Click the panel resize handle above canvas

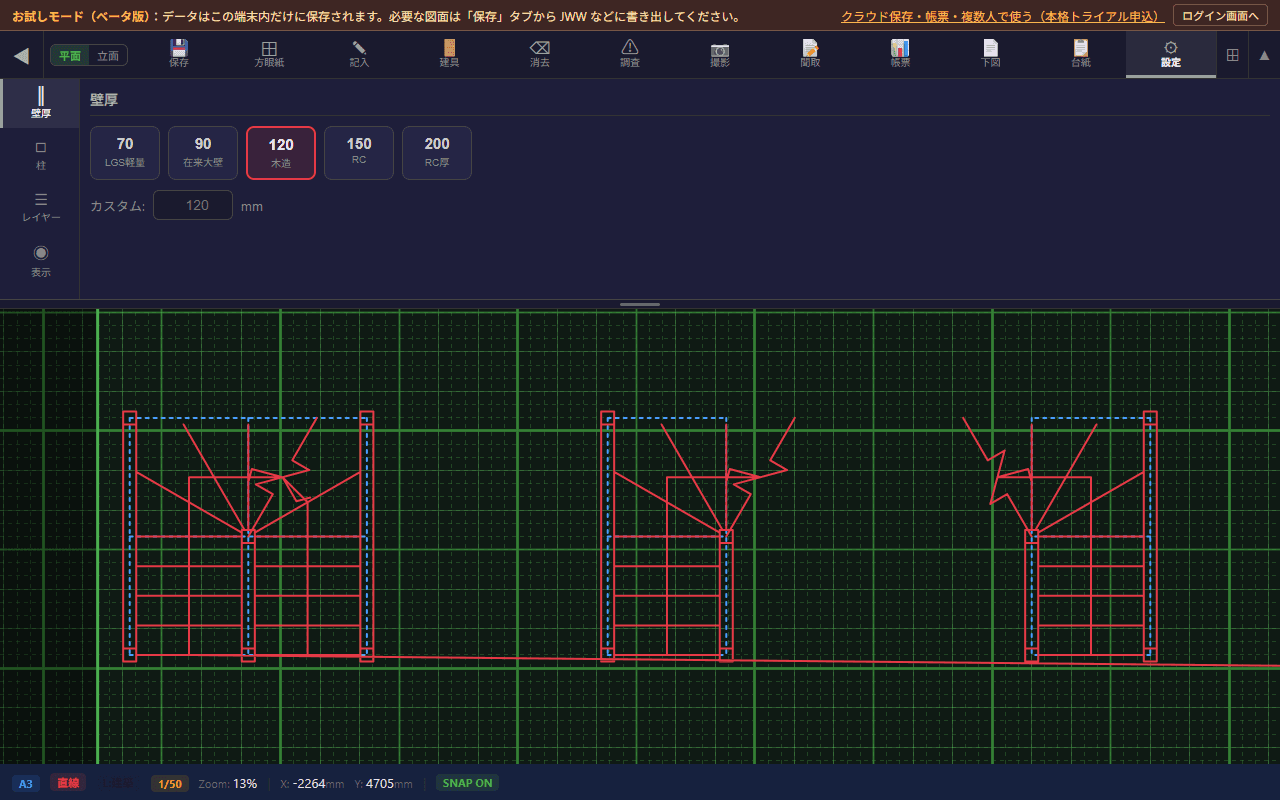[x=640, y=304]
